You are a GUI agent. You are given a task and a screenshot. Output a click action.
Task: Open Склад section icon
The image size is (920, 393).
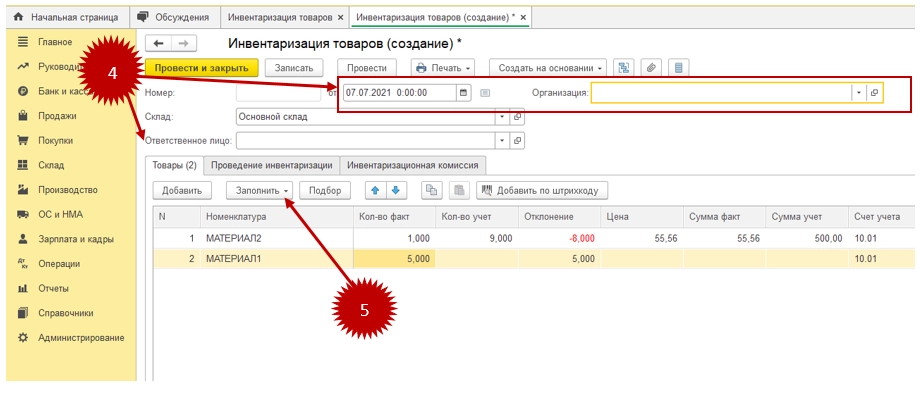click(x=23, y=165)
